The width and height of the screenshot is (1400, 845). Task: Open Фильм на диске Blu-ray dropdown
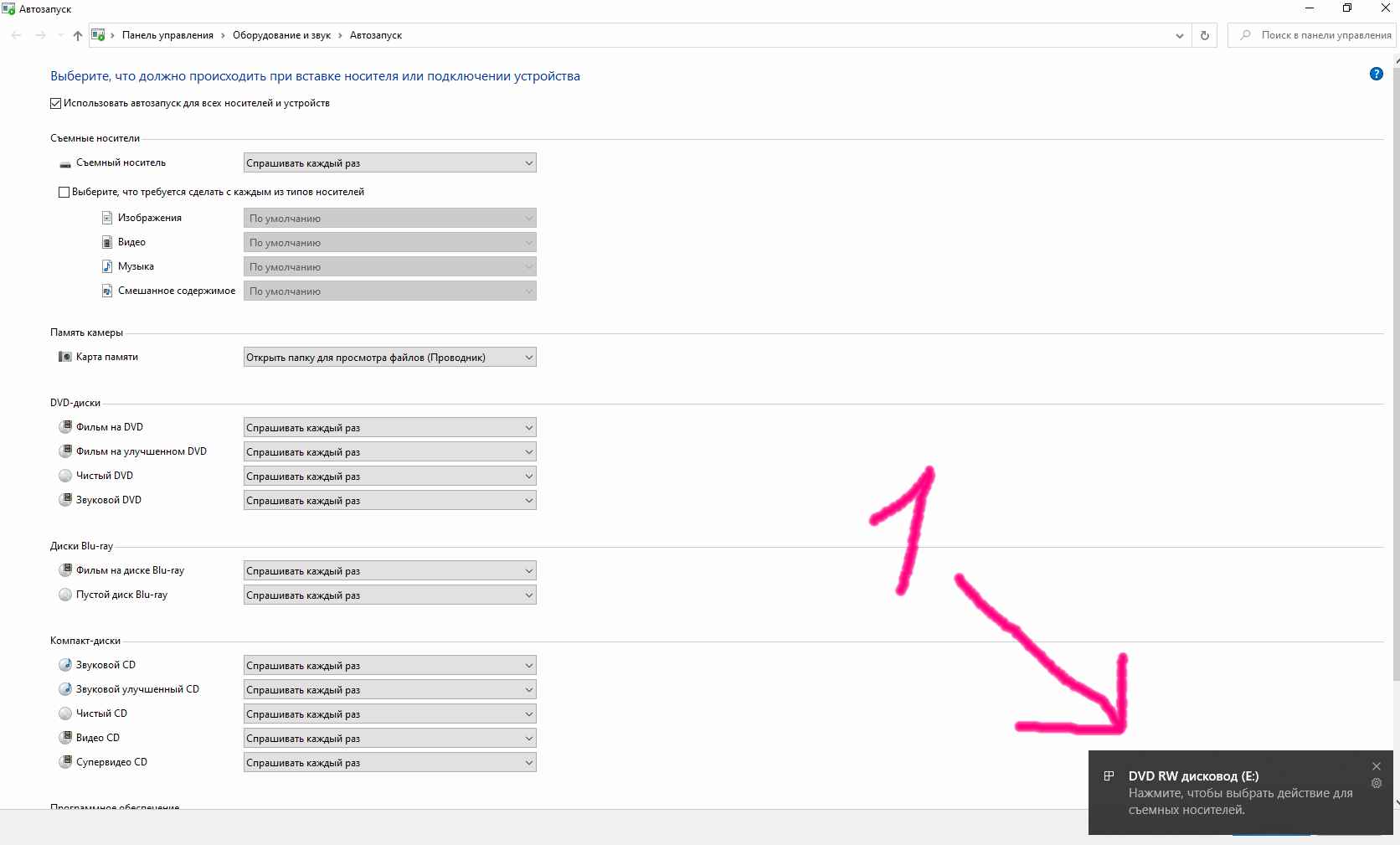click(390, 571)
